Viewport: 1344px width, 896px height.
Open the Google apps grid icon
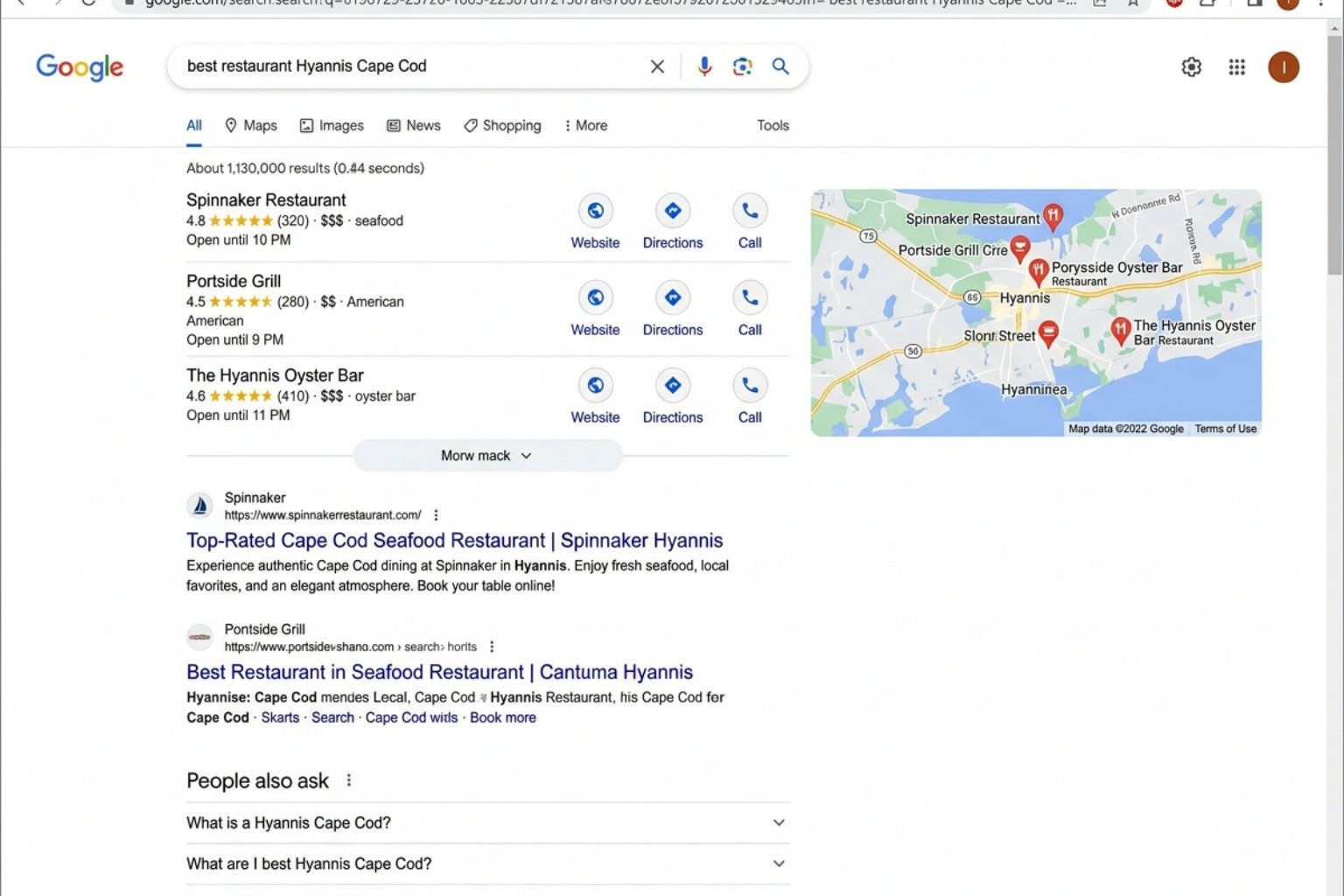[x=1236, y=67]
